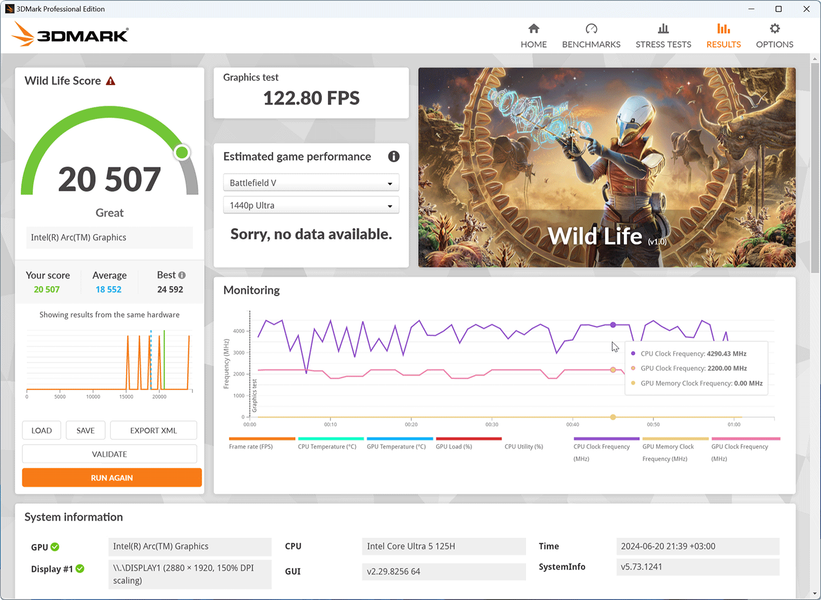Click the 122.80 FPS graphics test value
Image resolution: width=821 pixels, height=600 pixels.
(311, 98)
